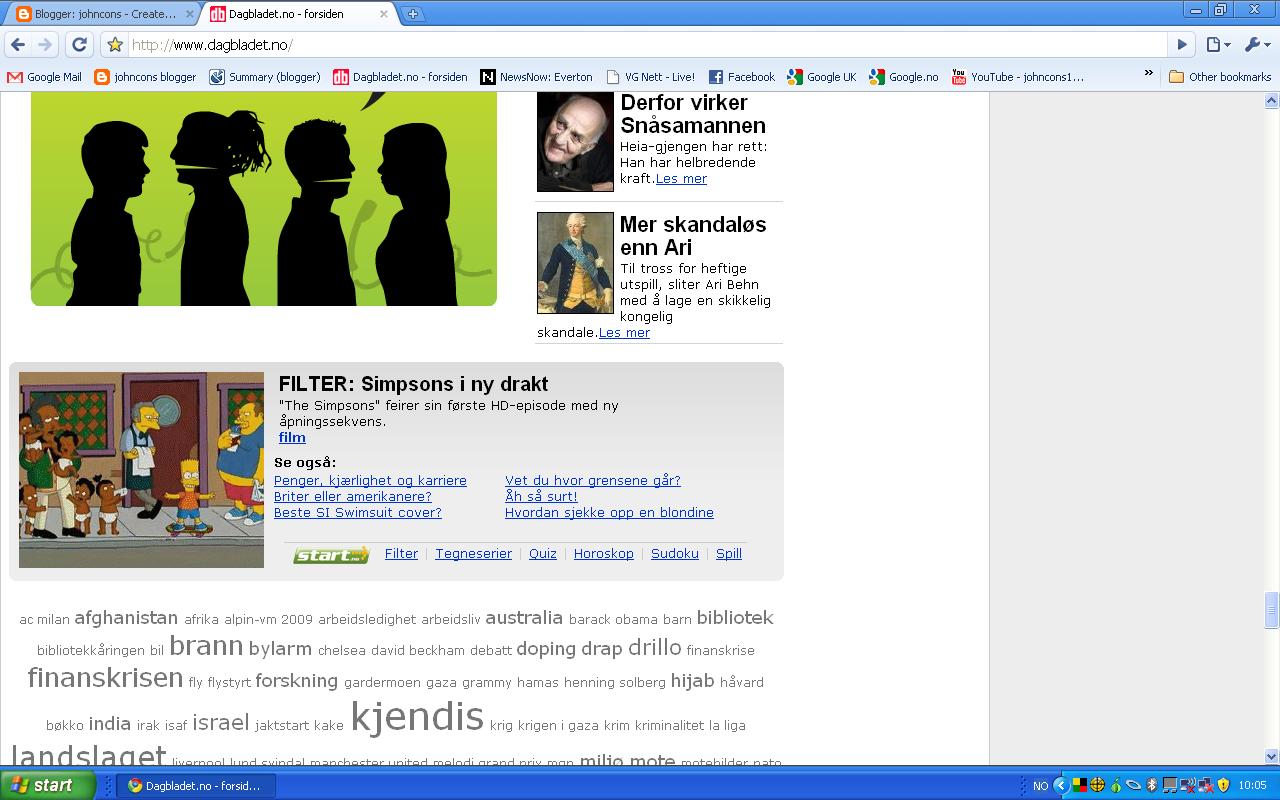
Task: Select Horoskop in the start.no menu
Action: click(x=603, y=553)
